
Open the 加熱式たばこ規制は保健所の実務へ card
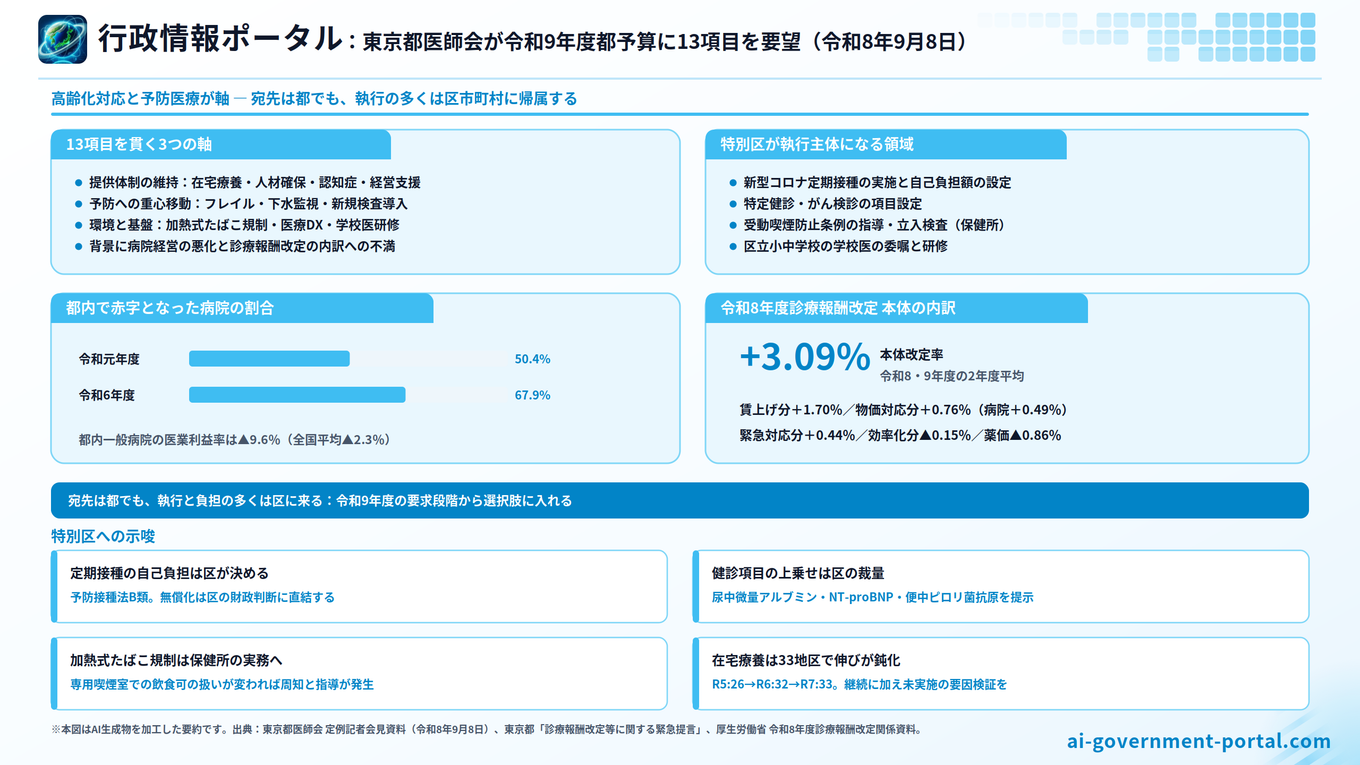pyautogui.click(x=359, y=673)
